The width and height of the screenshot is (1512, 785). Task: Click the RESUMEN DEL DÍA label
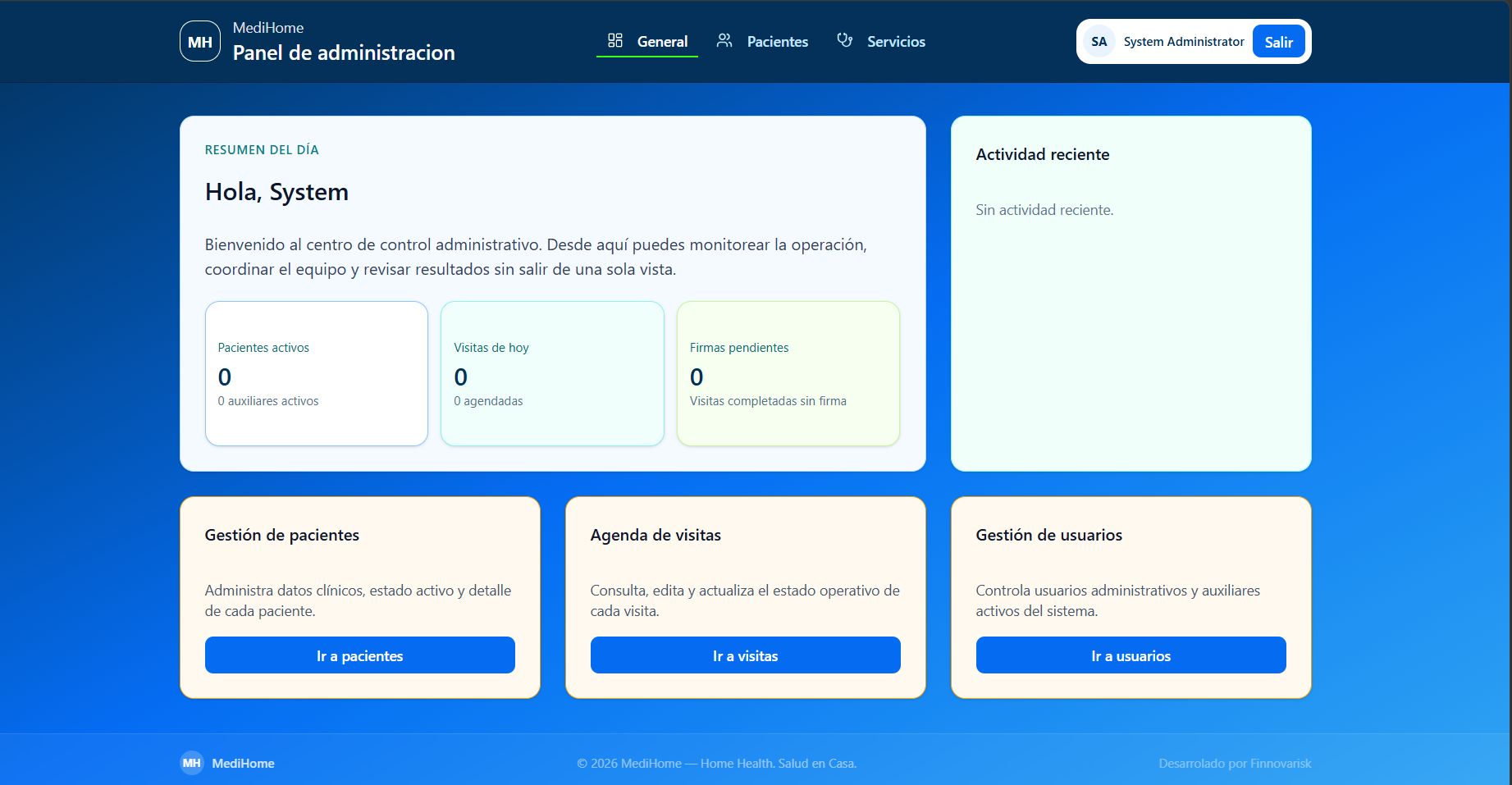pyautogui.click(x=262, y=150)
